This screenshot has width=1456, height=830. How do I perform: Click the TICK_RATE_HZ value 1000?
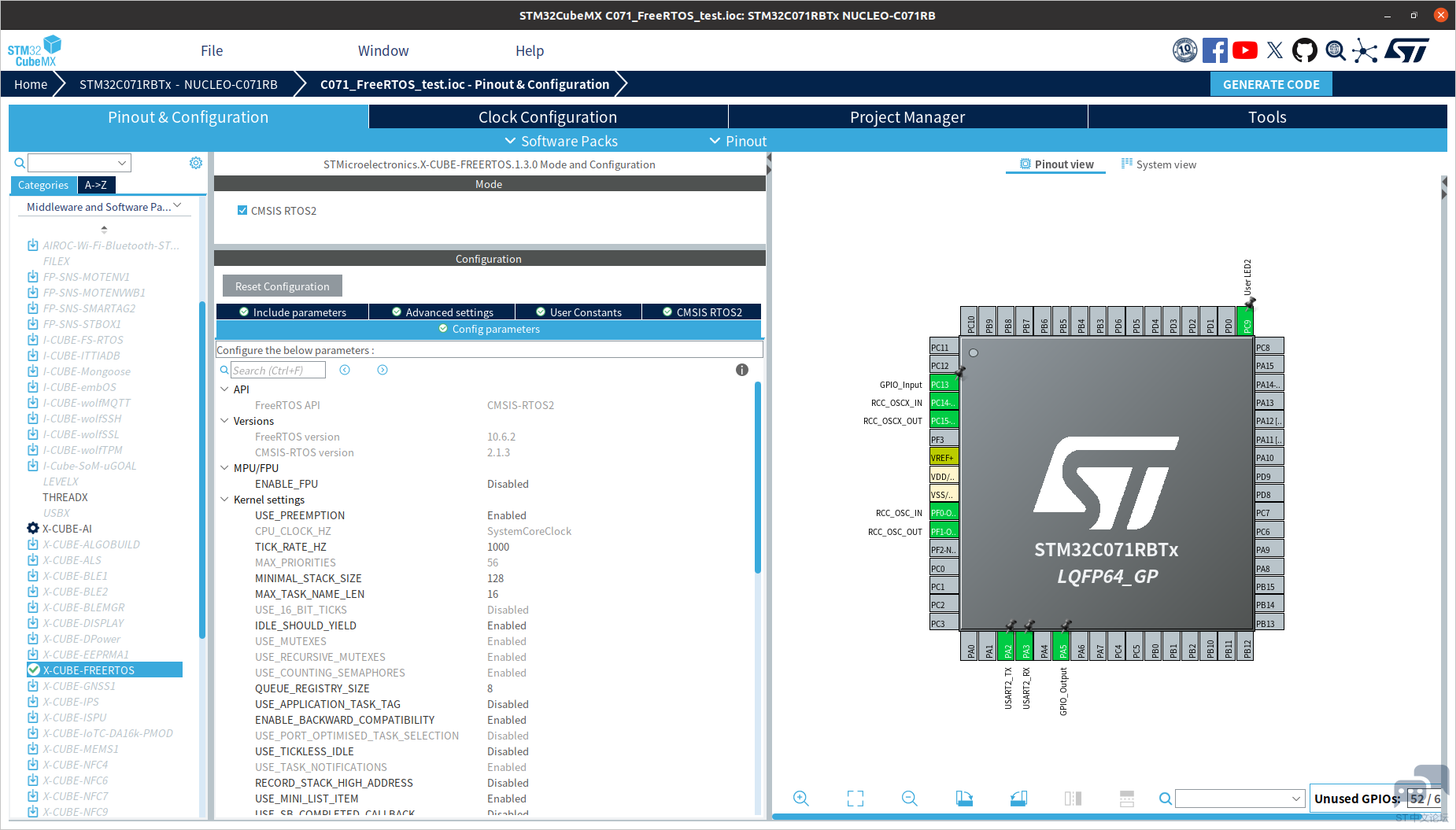pyautogui.click(x=498, y=547)
